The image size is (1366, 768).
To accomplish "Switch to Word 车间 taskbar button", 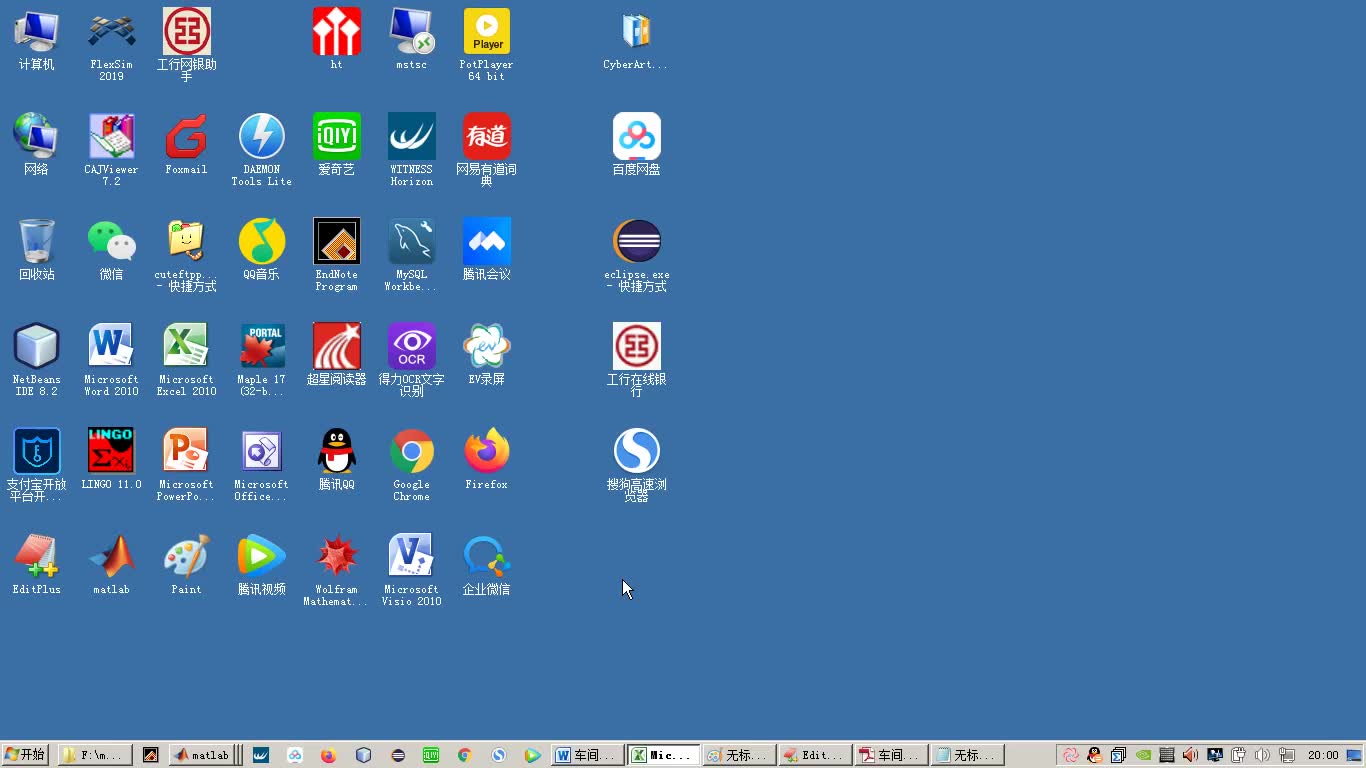I will click(587, 755).
